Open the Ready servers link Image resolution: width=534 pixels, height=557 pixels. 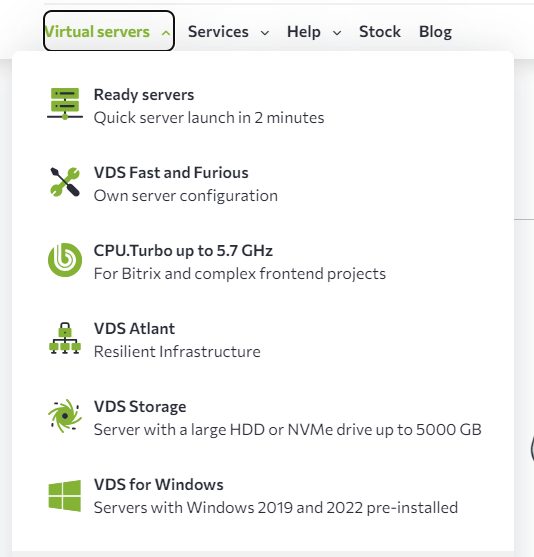pyautogui.click(x=144, y=94)
